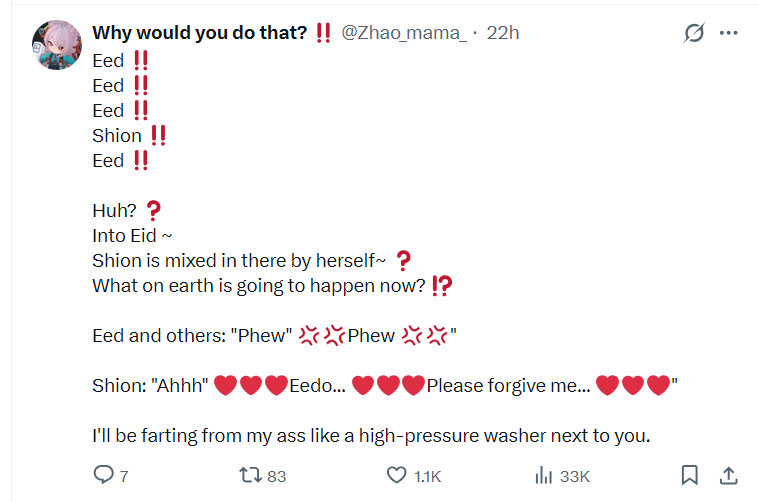Click the reply speech-bubble icon
758x502 pixels.
tap(103, 475)
